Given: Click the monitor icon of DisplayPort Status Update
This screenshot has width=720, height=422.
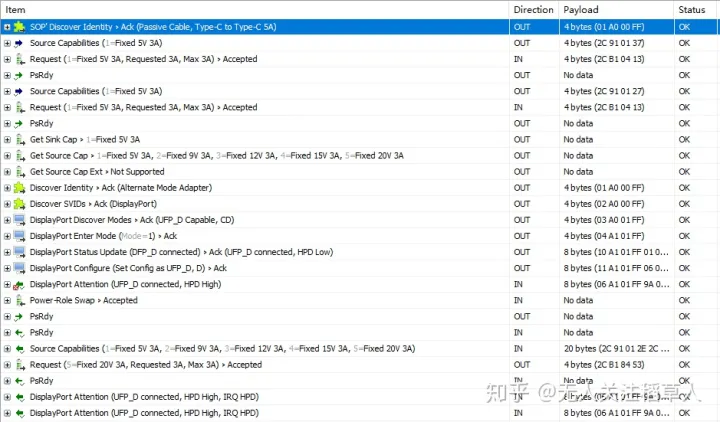Looking at the screenshot, I should pyautogui.click(x=19, y=252).
